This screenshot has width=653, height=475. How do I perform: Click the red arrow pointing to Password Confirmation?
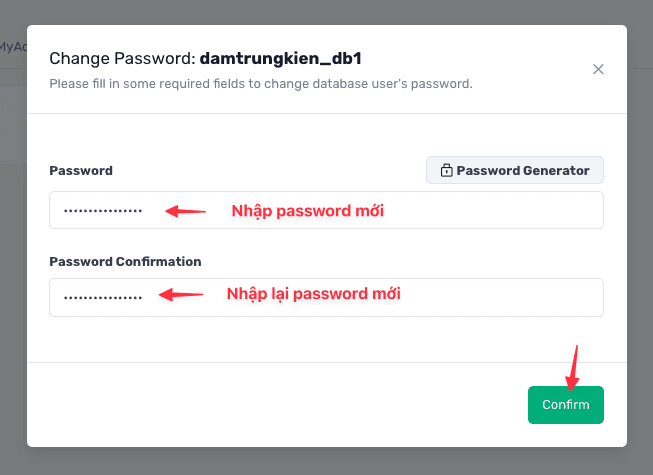point(182,295)
